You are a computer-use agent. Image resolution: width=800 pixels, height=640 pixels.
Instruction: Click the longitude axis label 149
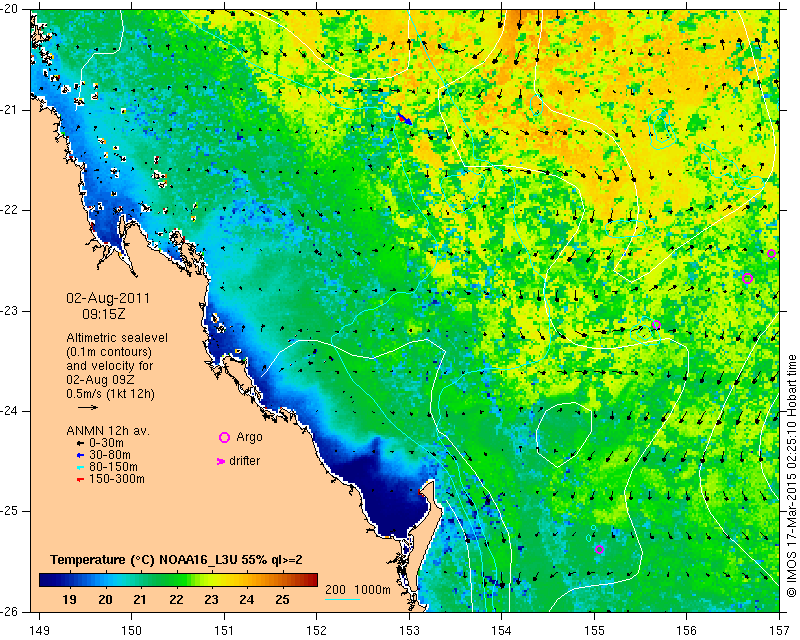click(x=40, y=631)
